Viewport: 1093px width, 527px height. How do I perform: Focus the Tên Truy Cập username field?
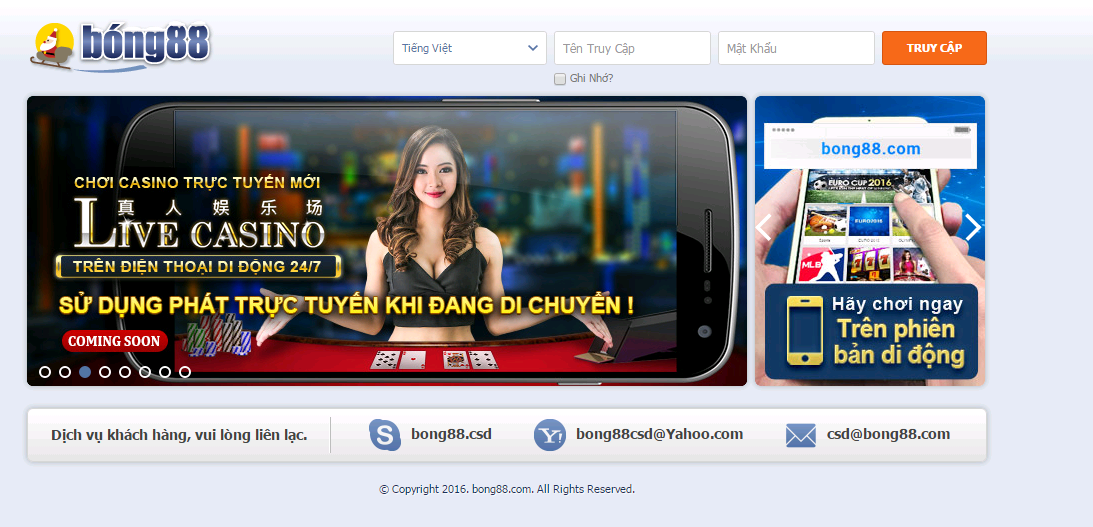coord(632,48)
